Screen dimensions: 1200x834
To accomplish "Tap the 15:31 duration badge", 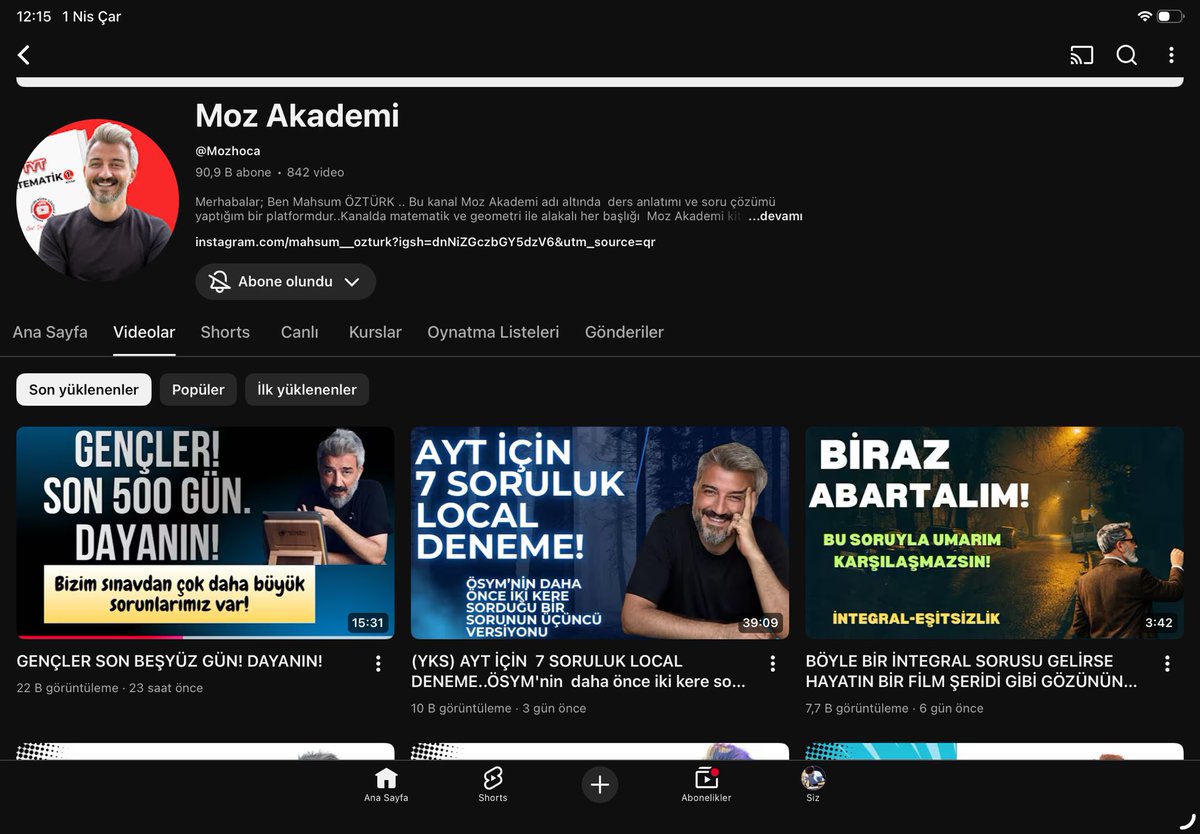I will click(367, 622).
